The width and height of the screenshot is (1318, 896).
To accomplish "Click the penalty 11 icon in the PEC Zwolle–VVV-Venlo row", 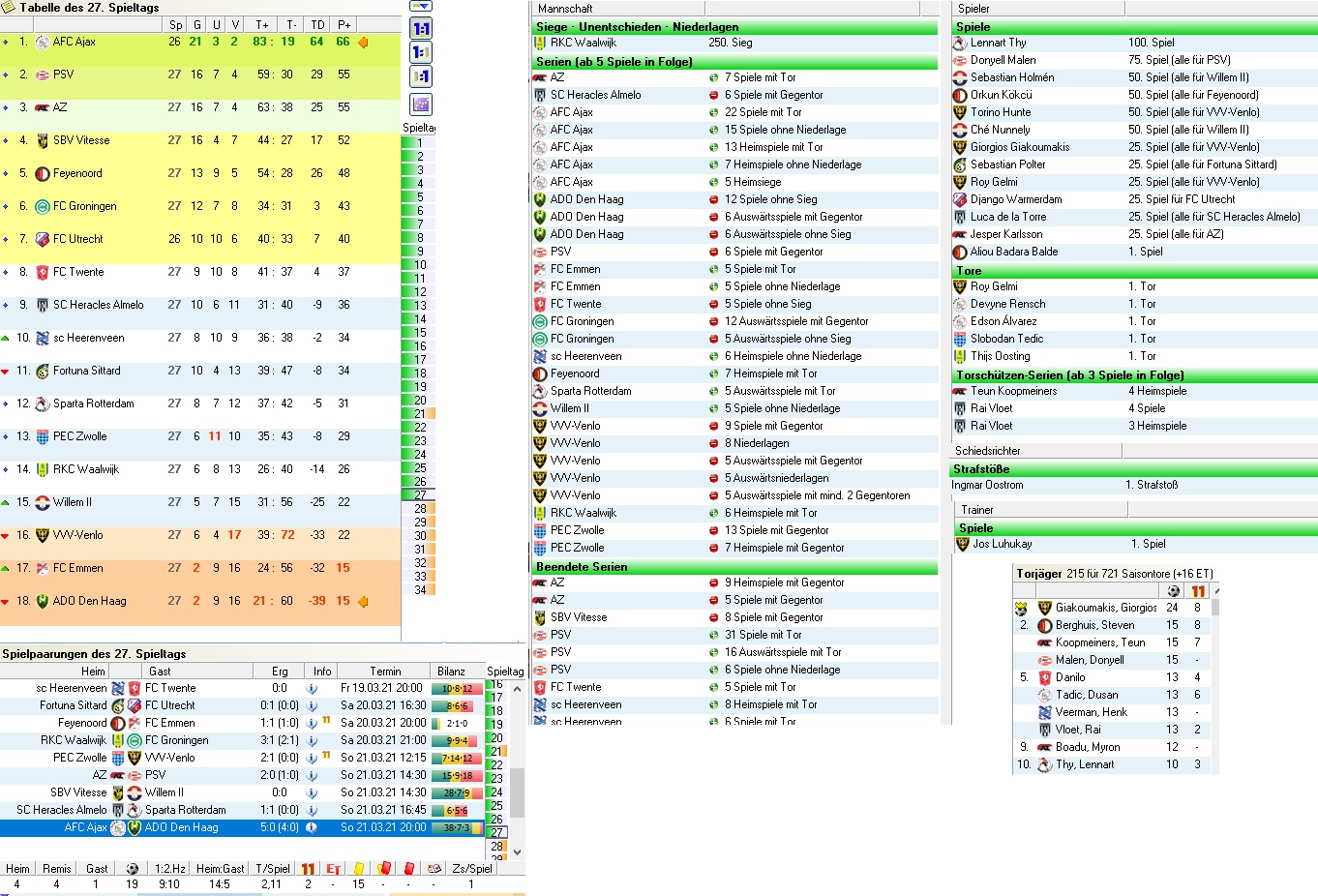I will click(326, 756).
